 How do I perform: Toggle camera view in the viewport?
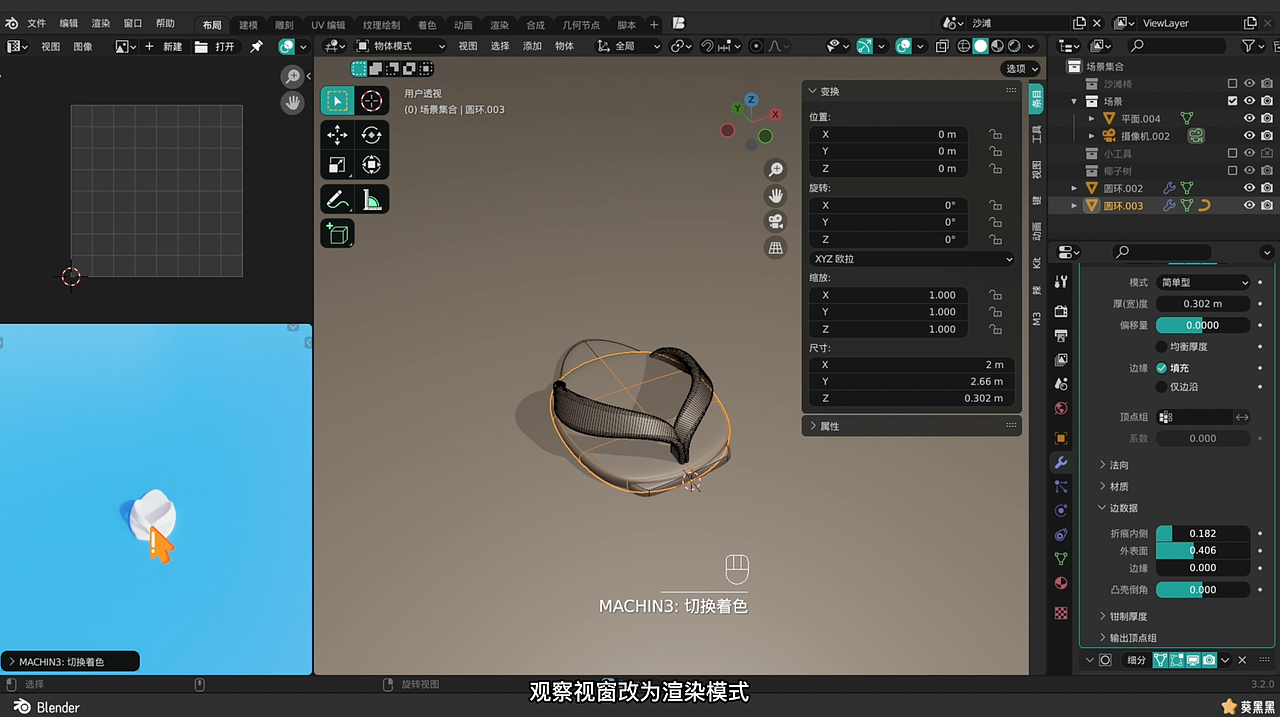(x=775, y=221)
